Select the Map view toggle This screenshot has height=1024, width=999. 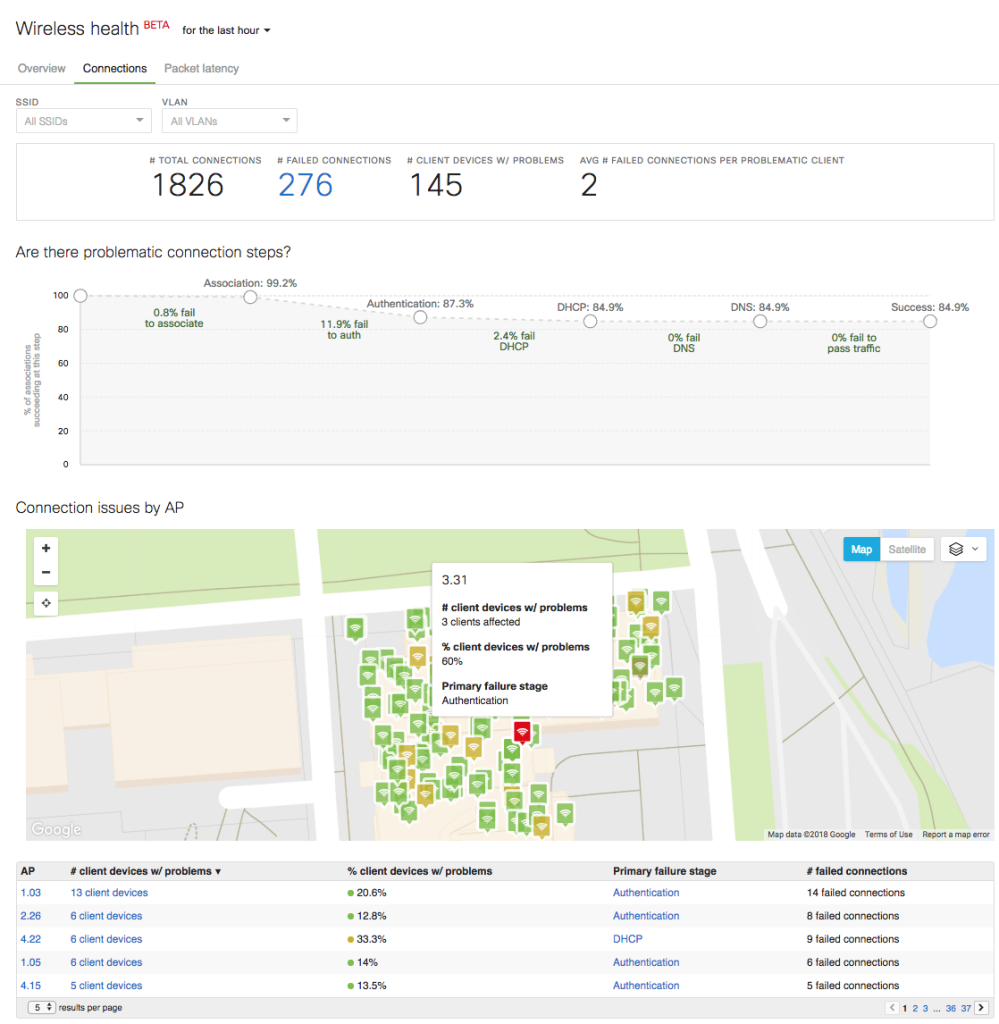(x=861, y=549)
